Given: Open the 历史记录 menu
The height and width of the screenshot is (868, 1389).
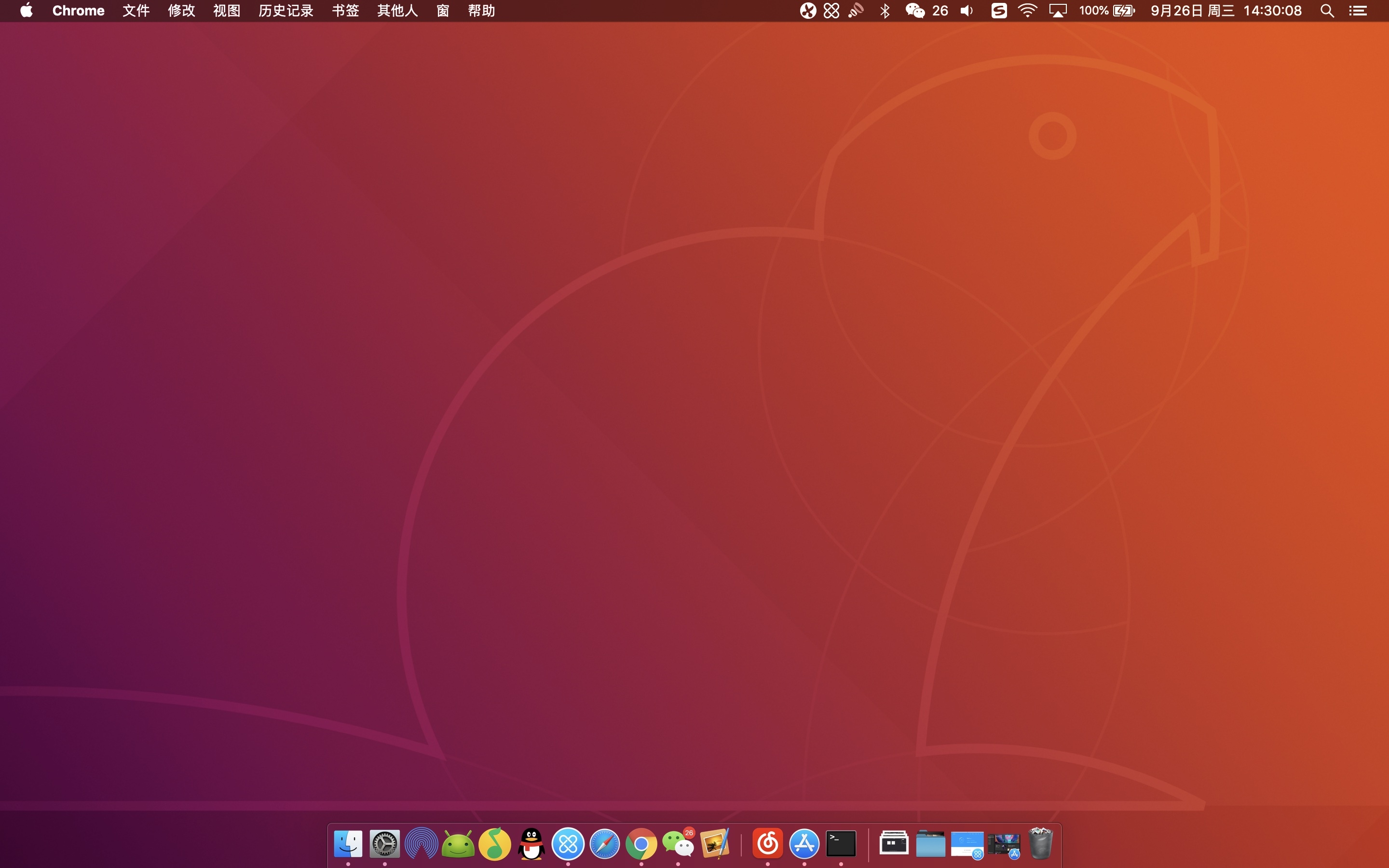Looking at the screenshot, I should point(286,11).
